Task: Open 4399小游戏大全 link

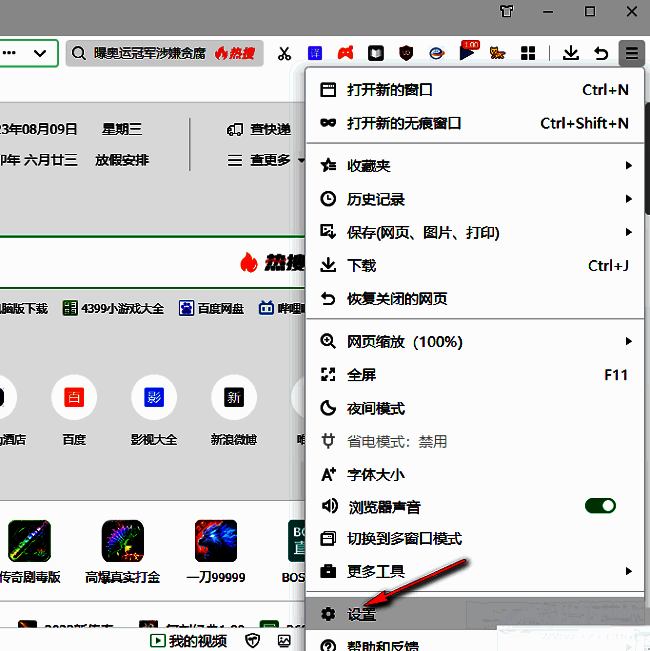Action: tap(113, 308)
